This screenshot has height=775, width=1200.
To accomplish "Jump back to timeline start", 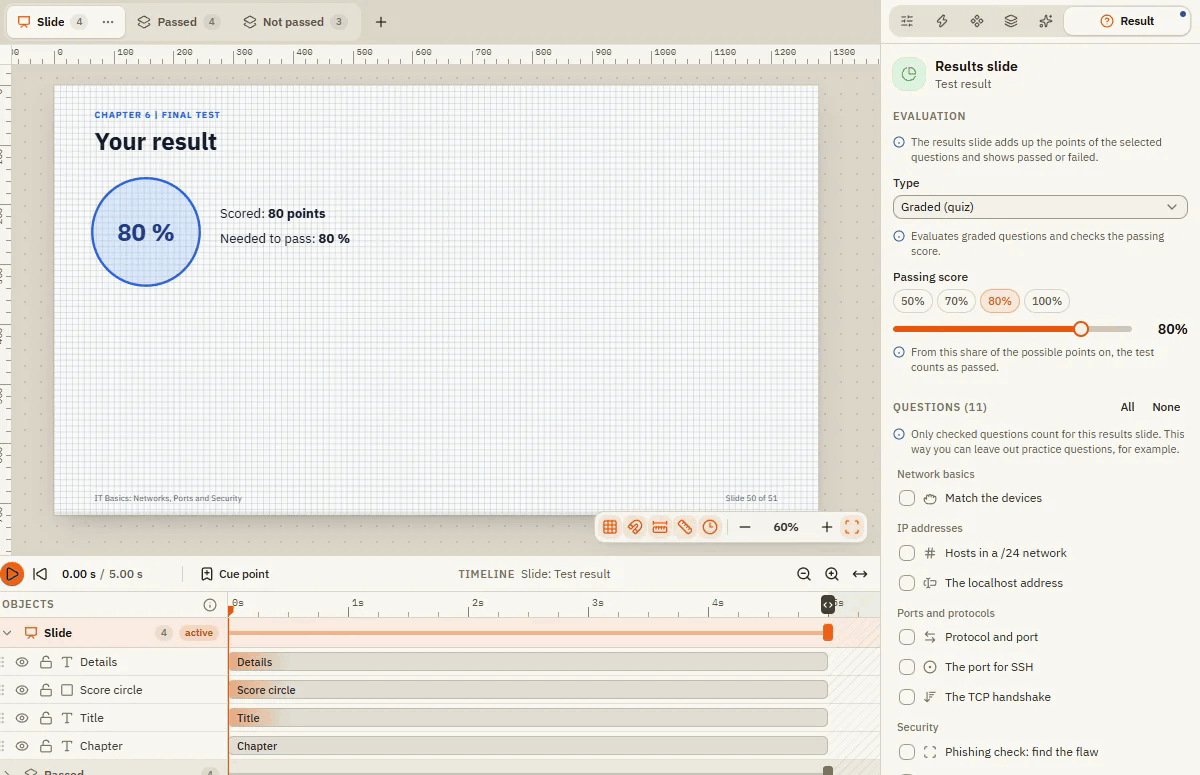I will [x=40, y=574].
